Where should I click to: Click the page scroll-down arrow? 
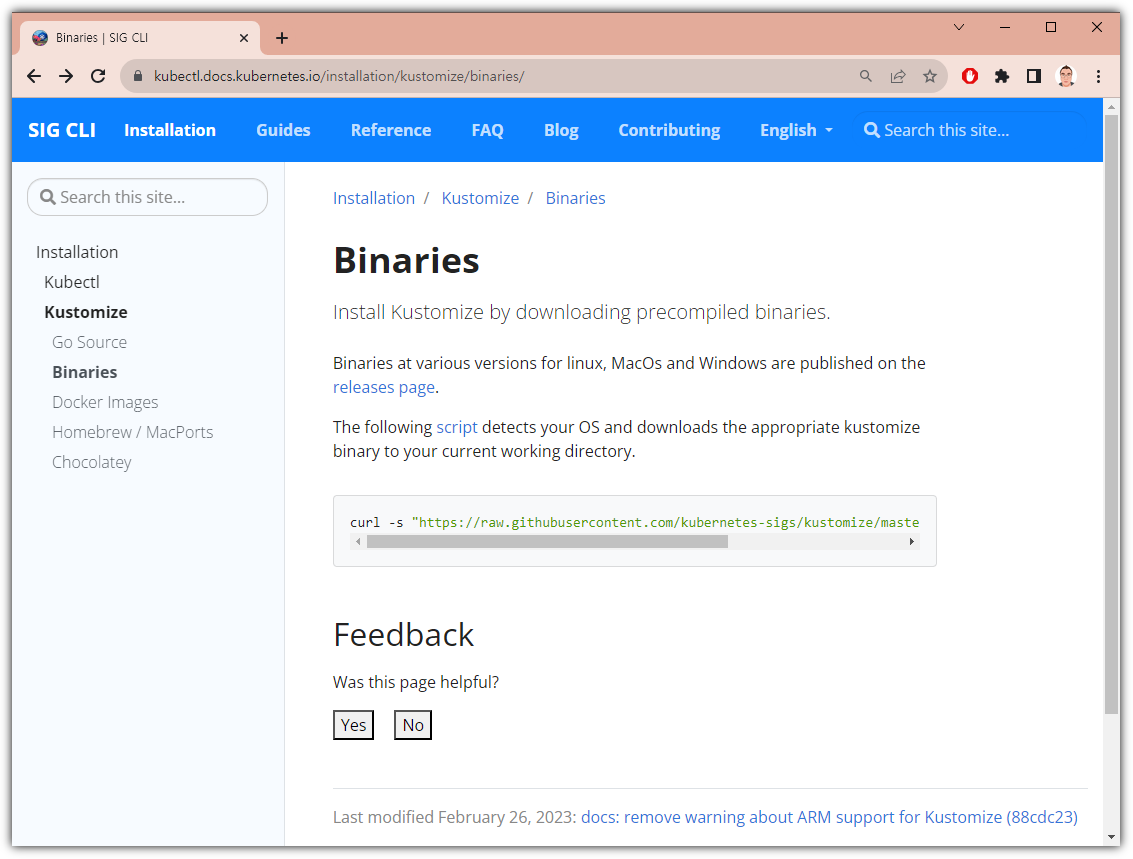tap(1111, 837)
